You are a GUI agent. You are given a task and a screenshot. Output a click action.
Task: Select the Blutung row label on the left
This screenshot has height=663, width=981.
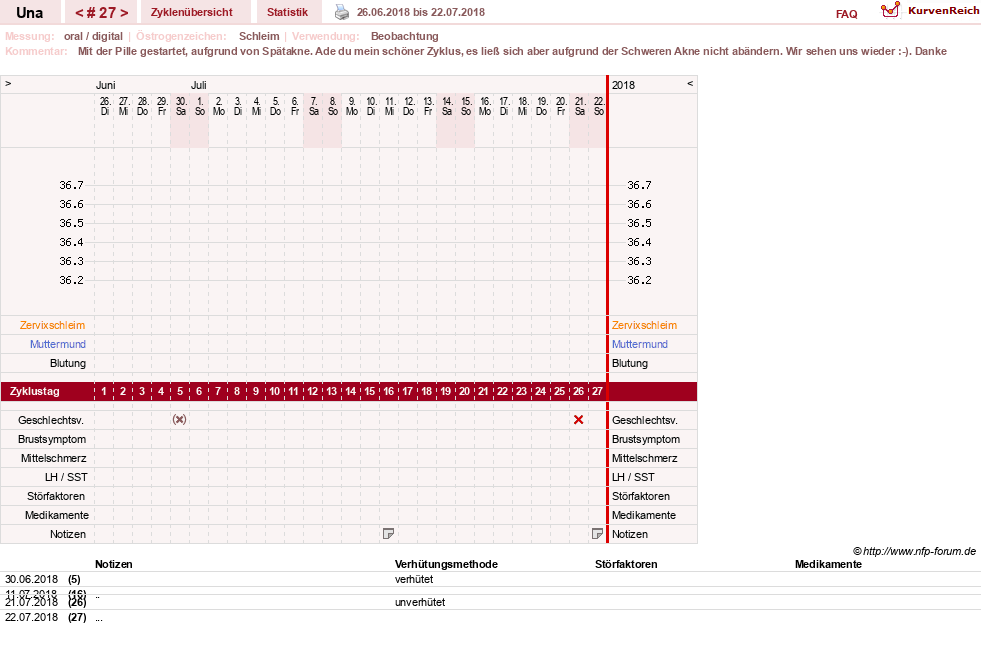[x=68, y=363]
